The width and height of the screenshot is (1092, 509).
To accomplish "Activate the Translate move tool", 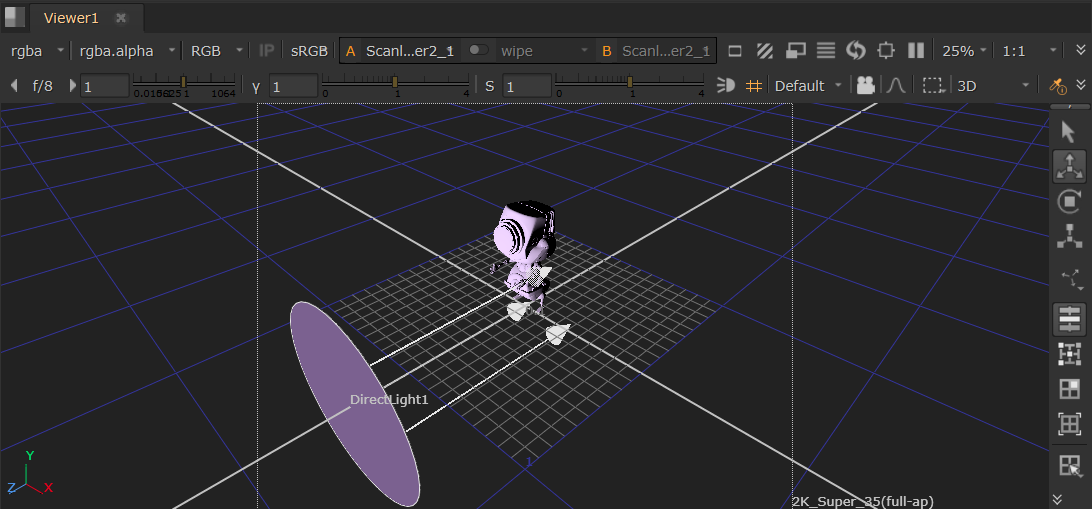I will [1069, 166].
